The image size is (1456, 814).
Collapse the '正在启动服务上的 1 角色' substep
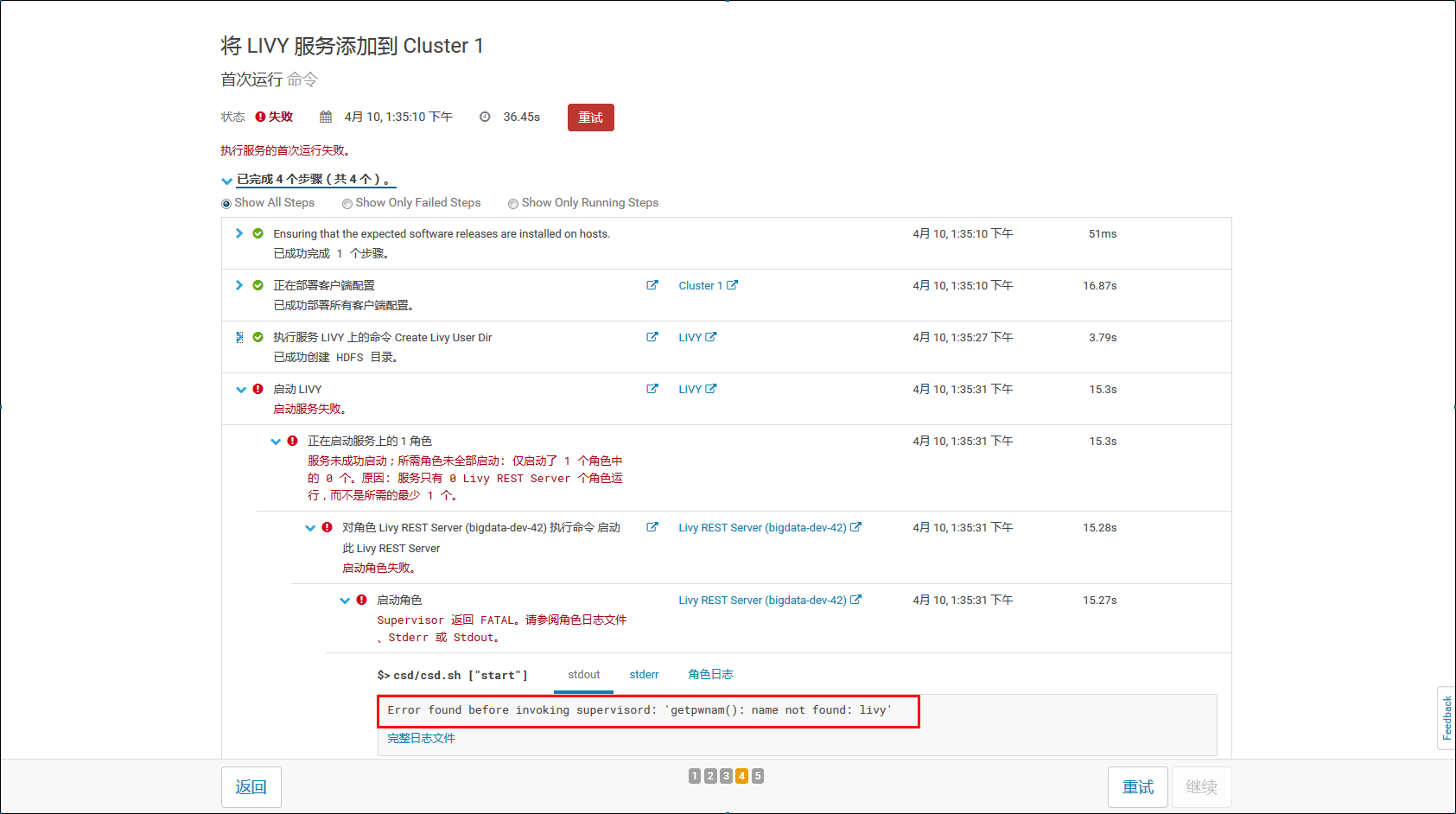276,442
